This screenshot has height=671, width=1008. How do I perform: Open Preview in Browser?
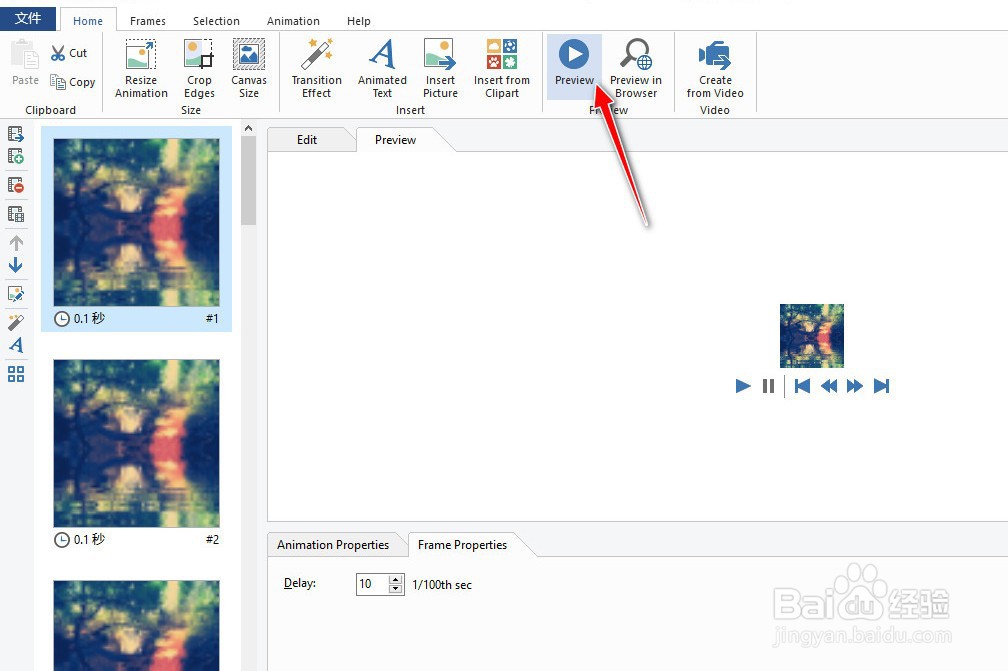coord(636,68)
